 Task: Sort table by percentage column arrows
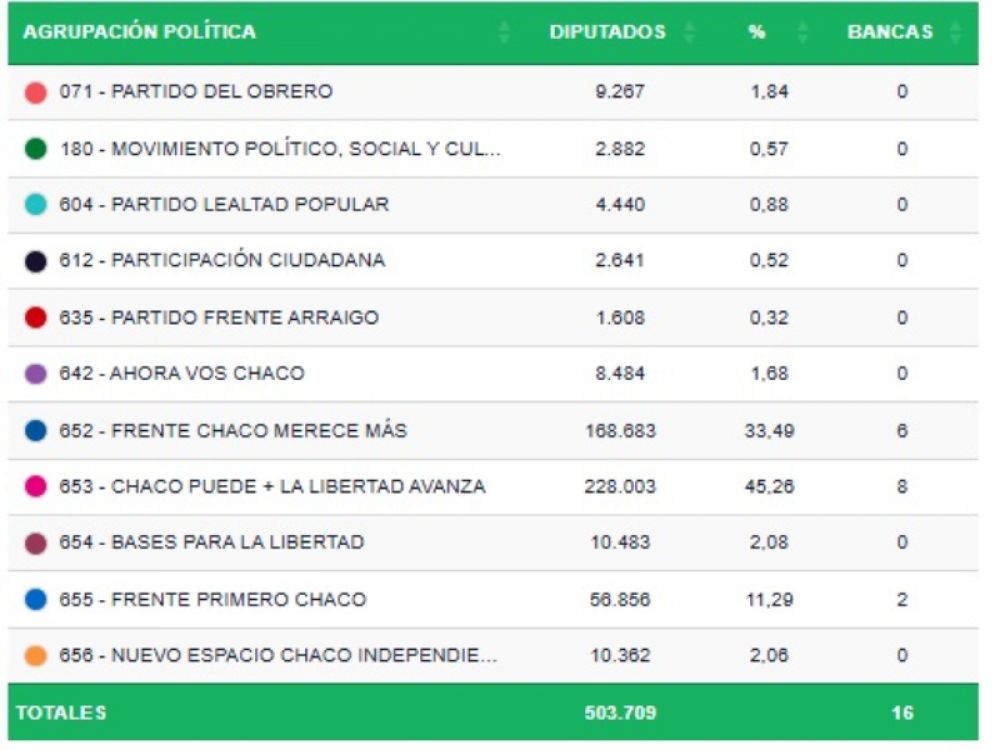(x=803, y=32)
